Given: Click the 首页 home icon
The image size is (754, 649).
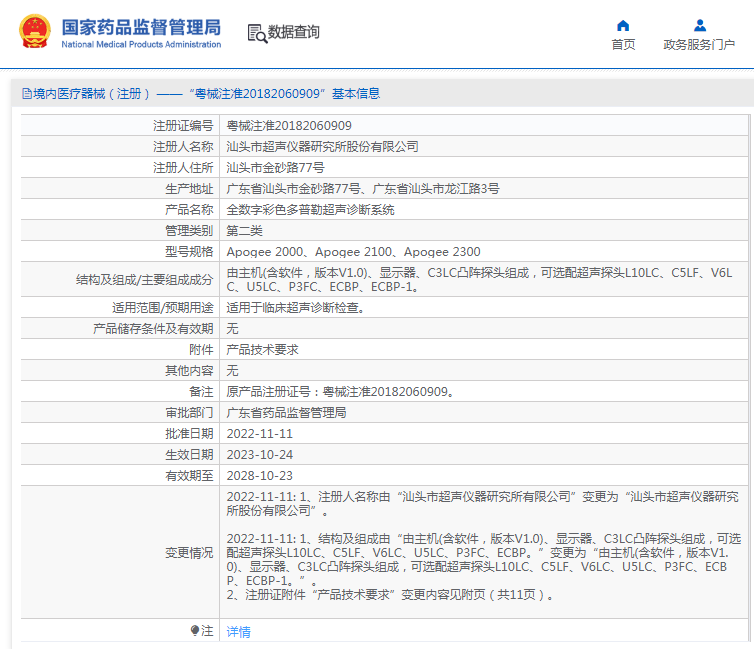Looking at the screenshot, I should pyautogui.click(x=623, y=25).
